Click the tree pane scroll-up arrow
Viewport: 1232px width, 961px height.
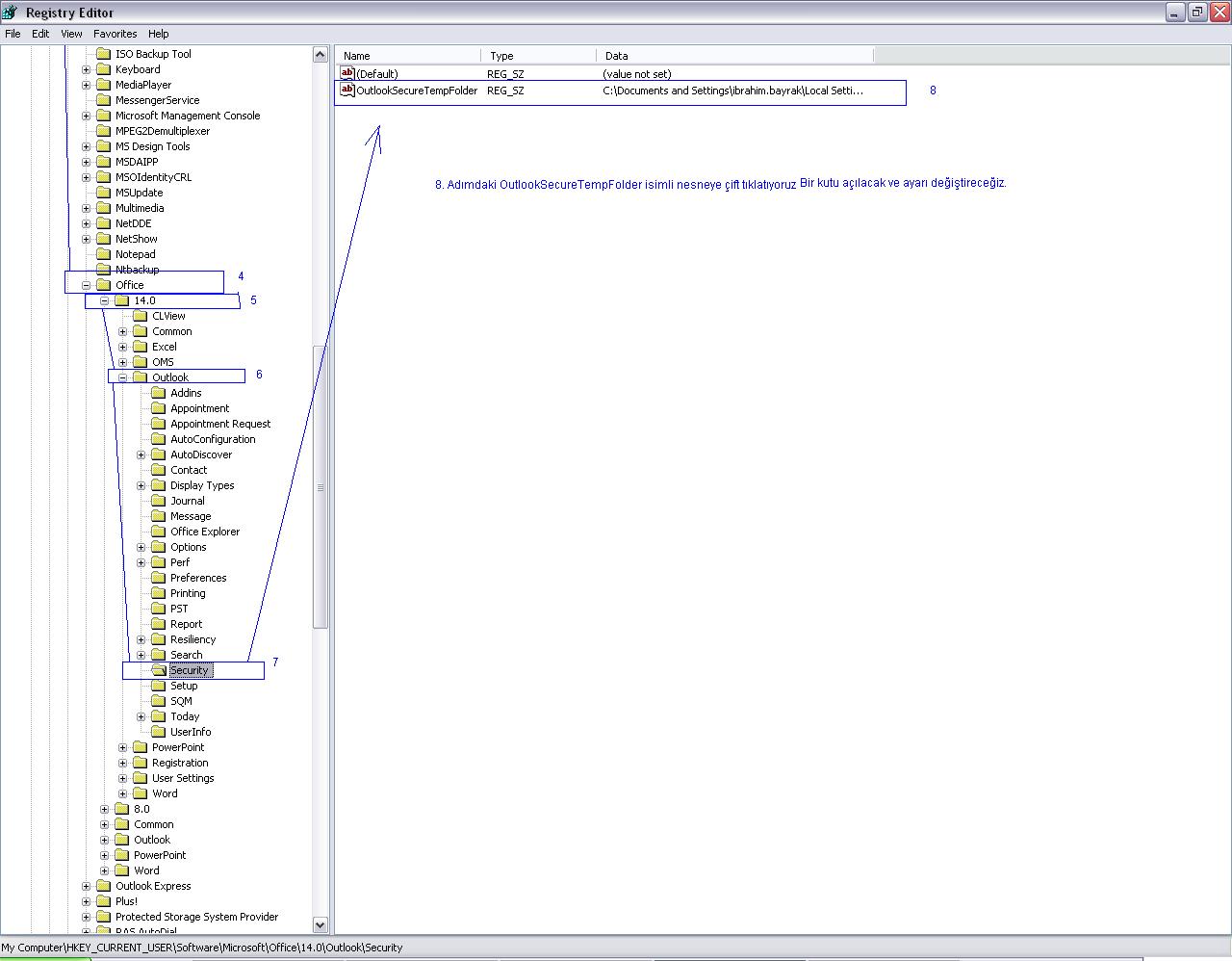[321, 55]
